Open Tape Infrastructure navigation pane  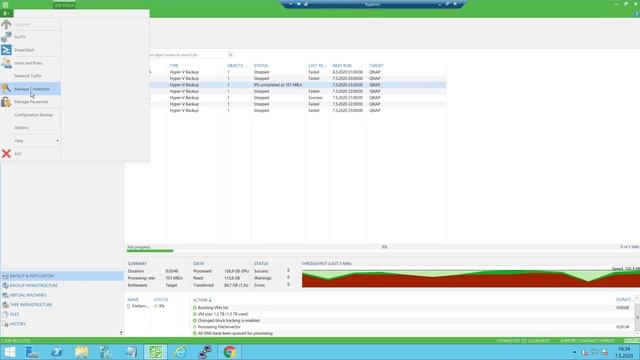pyautogui.click(x=62, y=305)
